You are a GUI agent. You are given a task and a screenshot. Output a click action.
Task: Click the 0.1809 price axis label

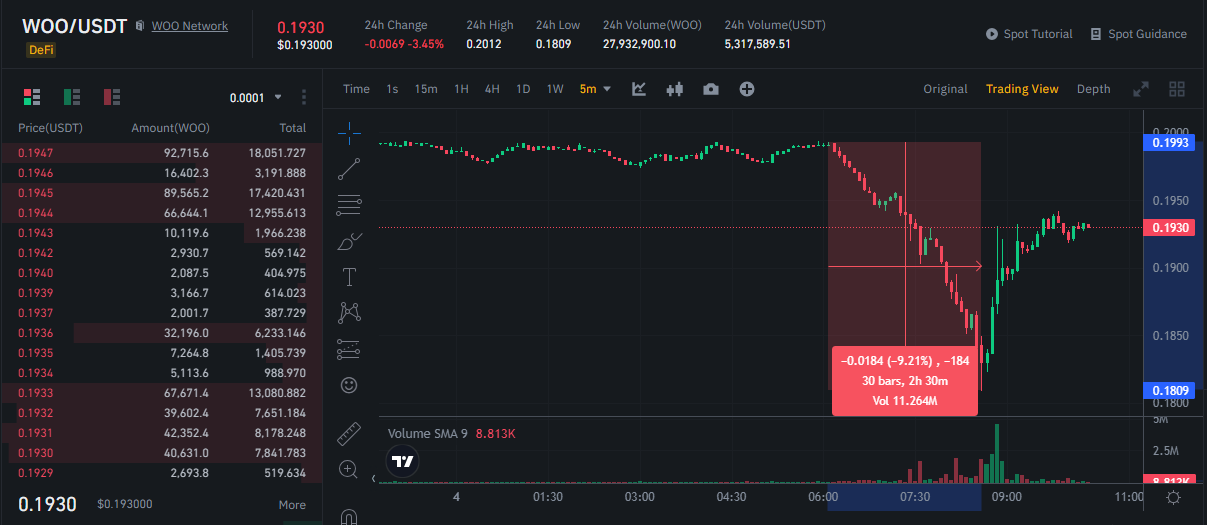tap(1169, 391)
